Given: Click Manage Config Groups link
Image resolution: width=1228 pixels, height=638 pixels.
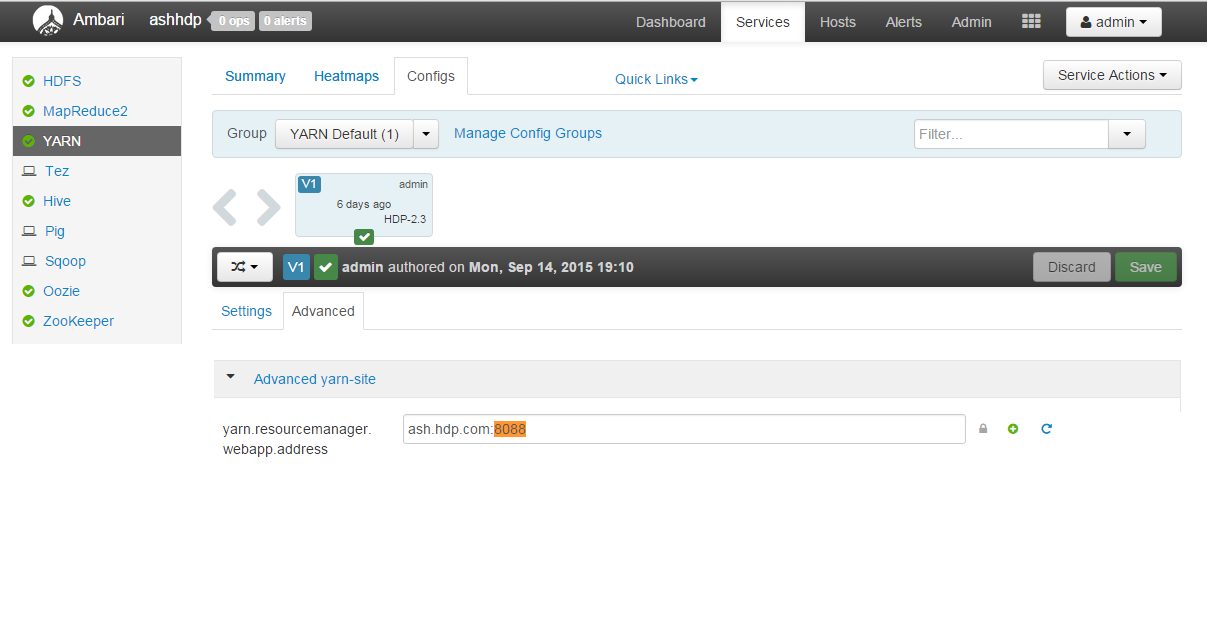Looking at the screenshot, I should click(528, 133).
